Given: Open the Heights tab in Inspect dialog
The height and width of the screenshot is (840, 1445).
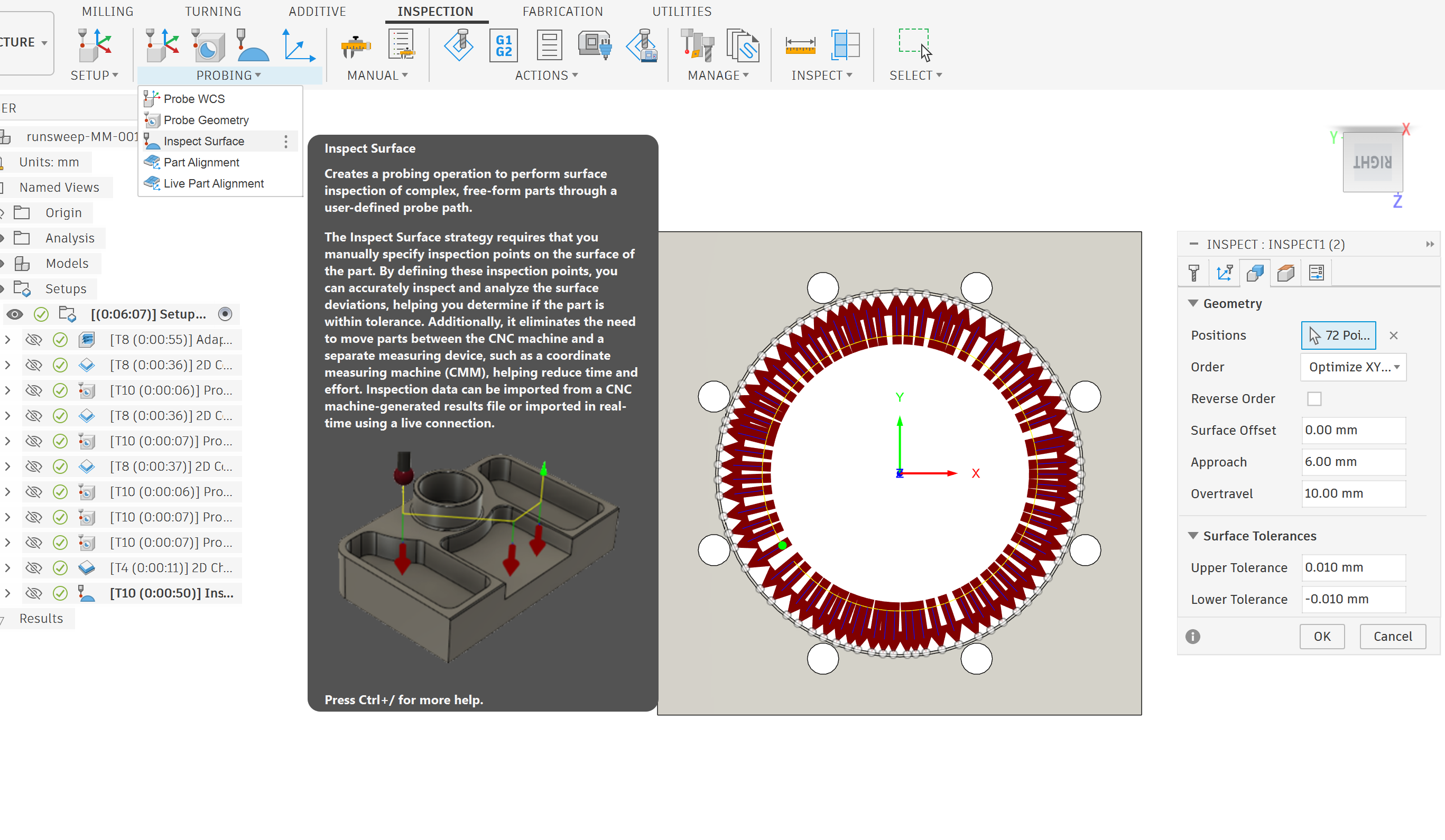Looking at the screenshot, I should click(x=1285, y=273).
